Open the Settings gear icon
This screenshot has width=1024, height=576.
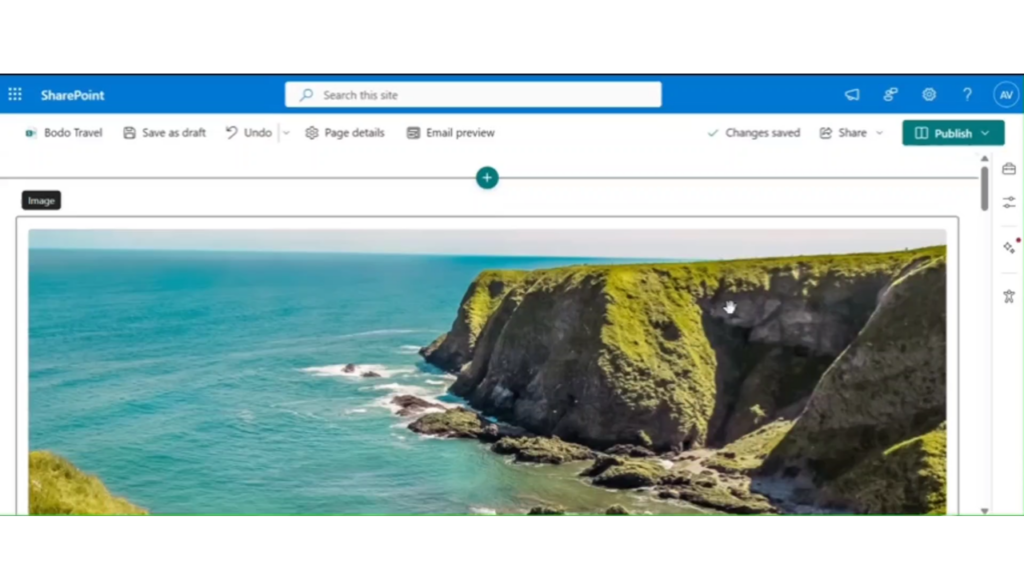[x=929, y=95]
